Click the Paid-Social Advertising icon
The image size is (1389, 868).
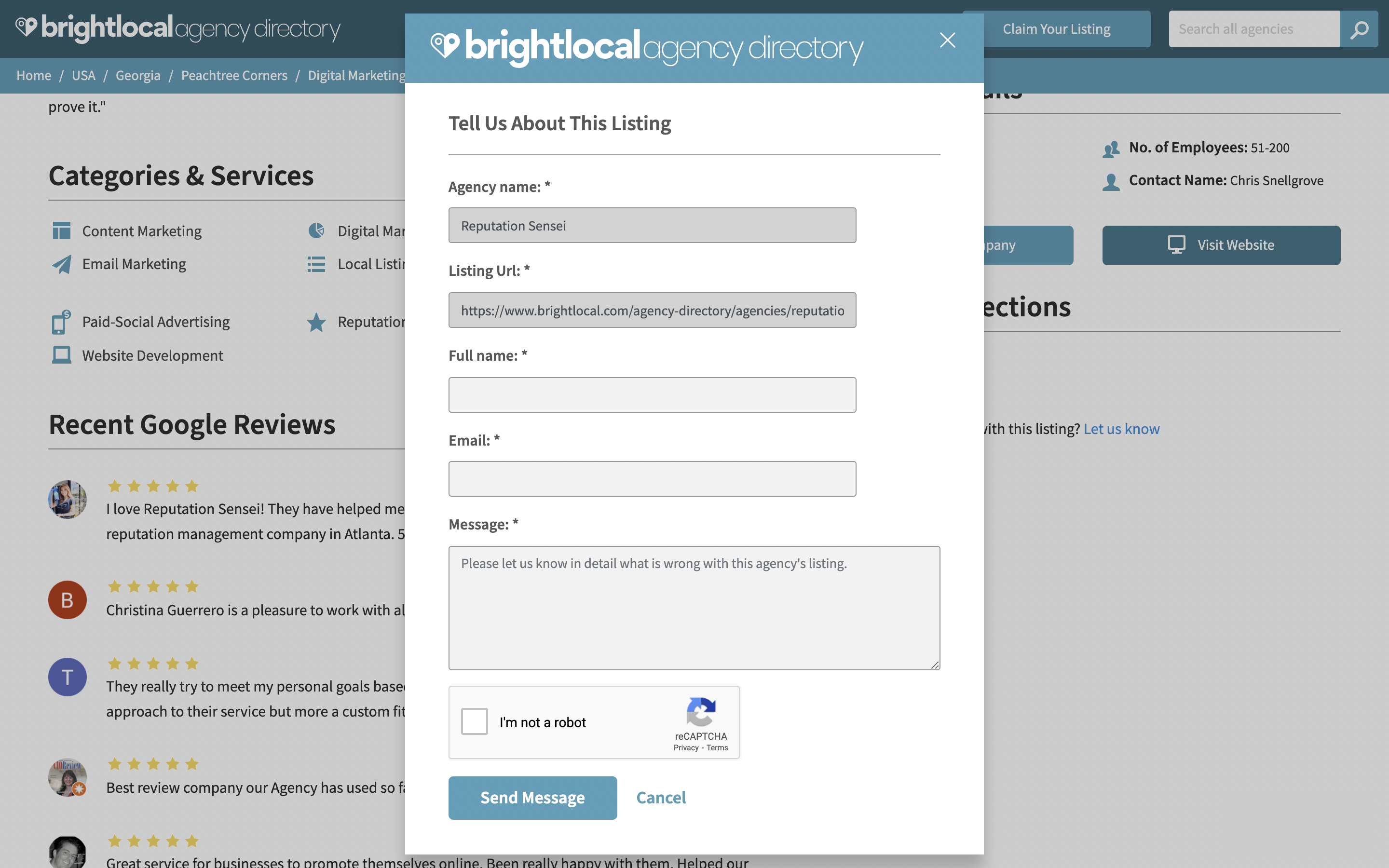click(x=61, y=322)
